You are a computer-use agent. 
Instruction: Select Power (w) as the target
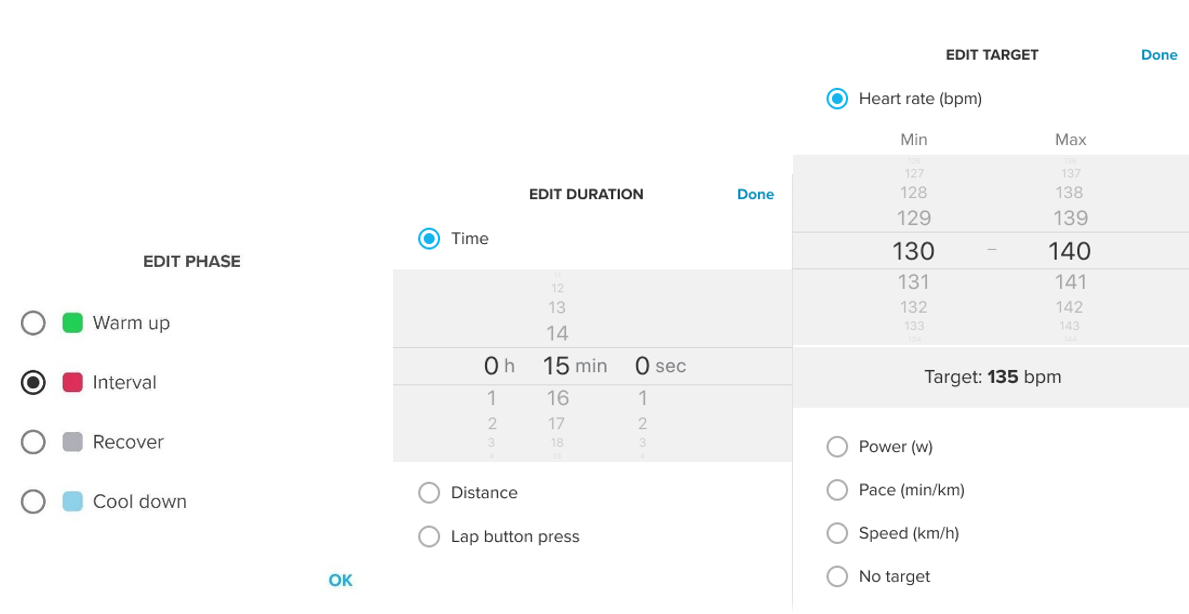pos(837,446)
